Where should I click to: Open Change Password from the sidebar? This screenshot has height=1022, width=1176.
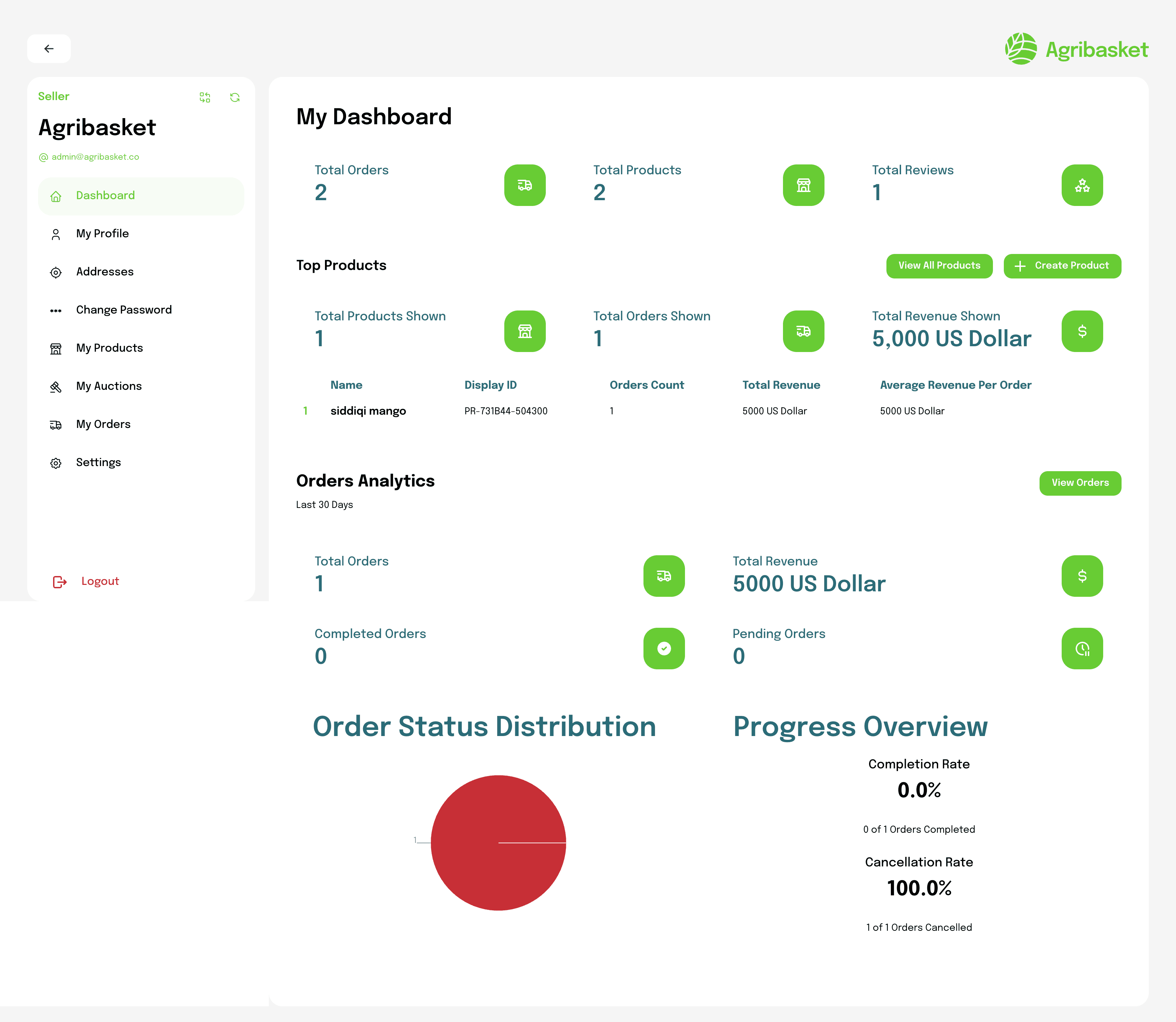click(123, 309)
